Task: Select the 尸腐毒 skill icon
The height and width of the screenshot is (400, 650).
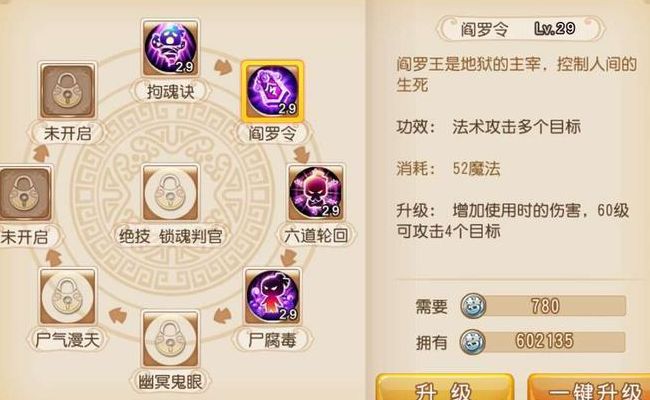Action: click(x=272, y=296)
